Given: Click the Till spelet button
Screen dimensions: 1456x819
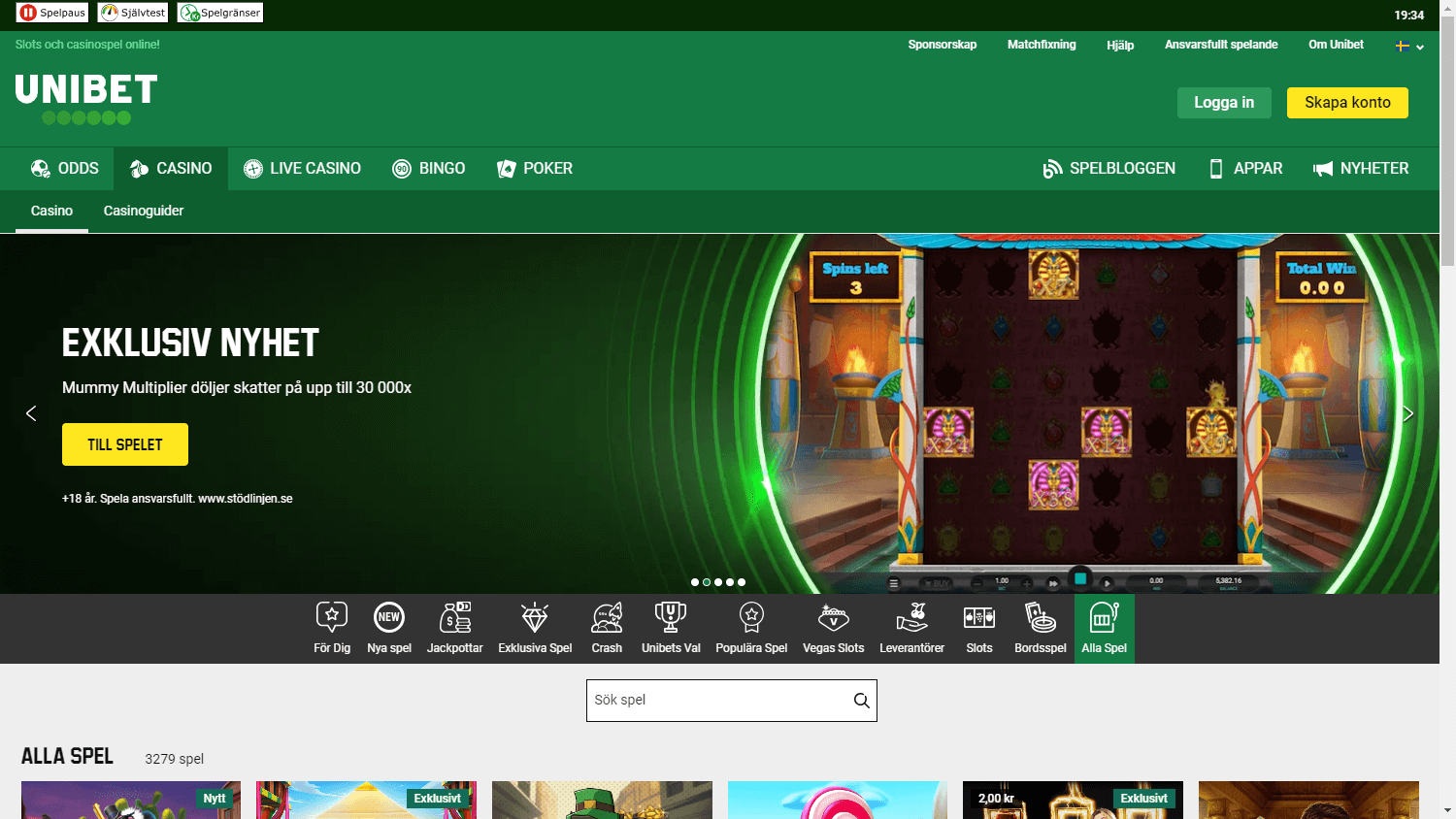Looking at the screenshot, I should 125,444.
